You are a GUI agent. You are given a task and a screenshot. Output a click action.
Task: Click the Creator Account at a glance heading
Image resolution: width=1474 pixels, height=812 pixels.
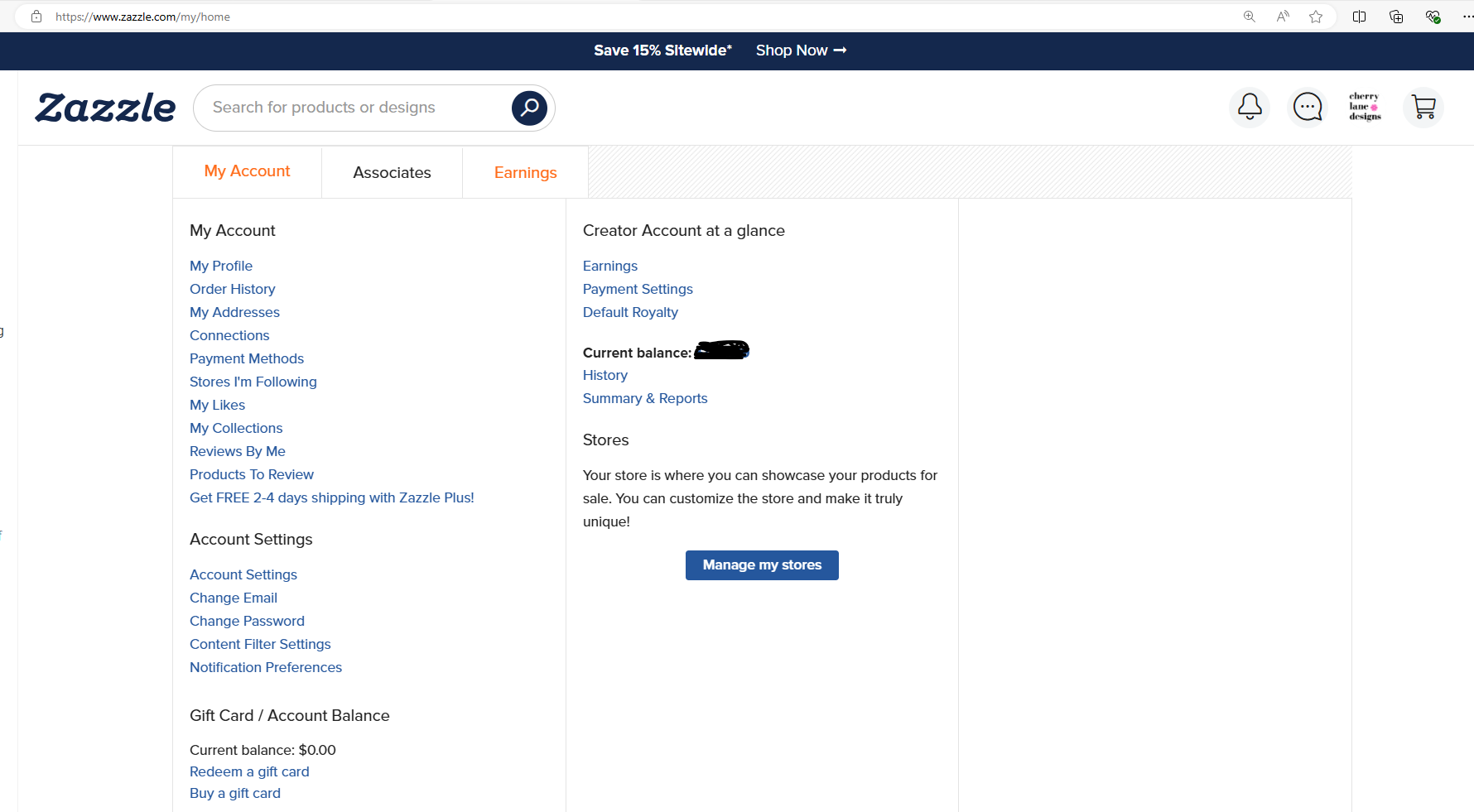[x=684, y=231]
